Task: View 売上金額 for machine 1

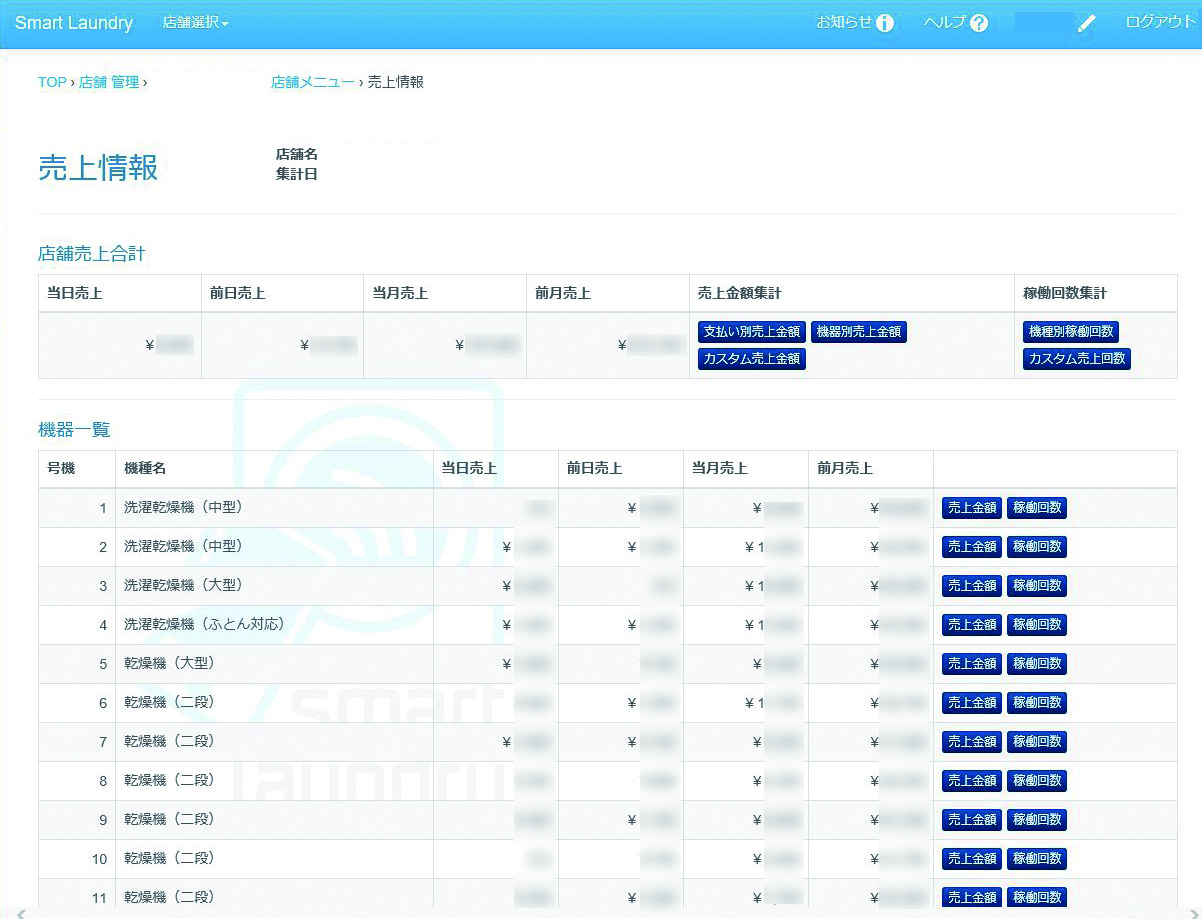Action: tap(972, 508)
